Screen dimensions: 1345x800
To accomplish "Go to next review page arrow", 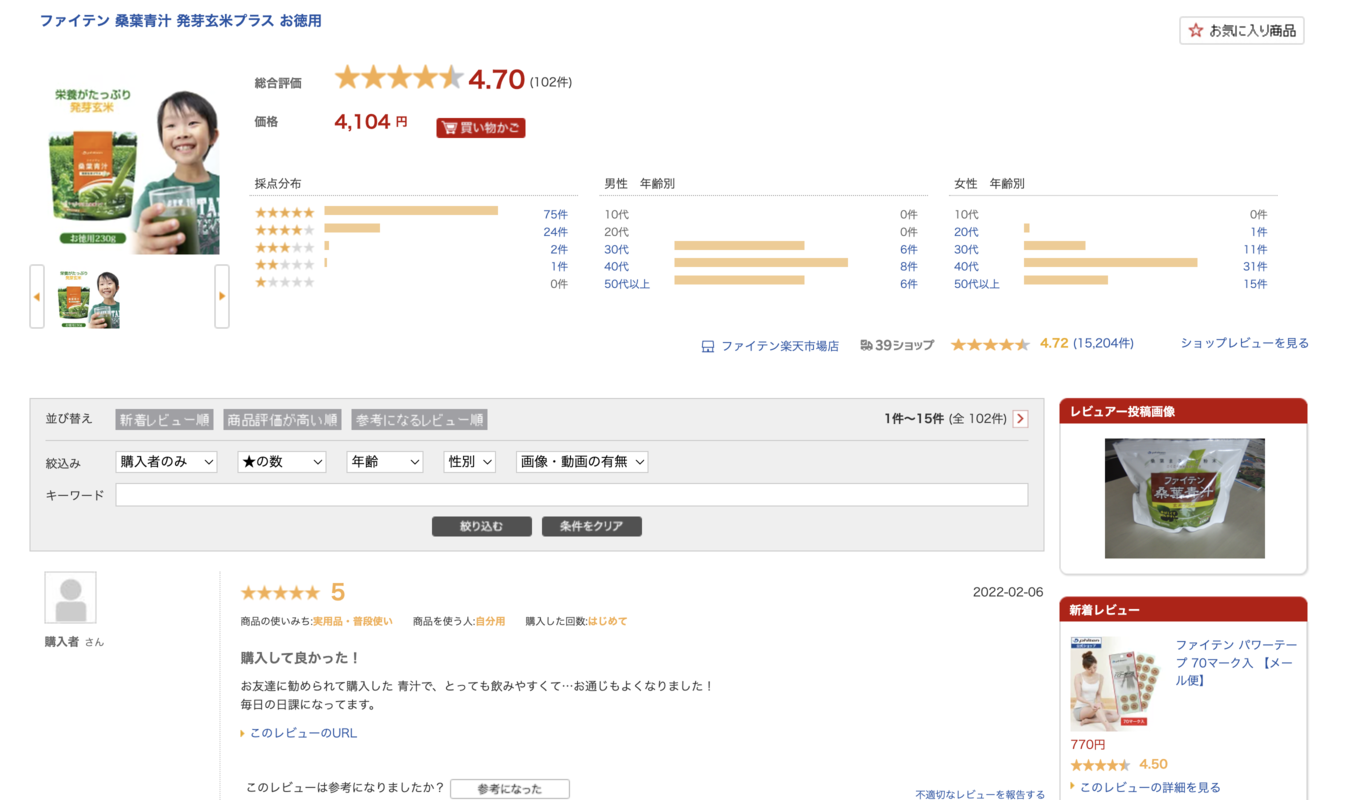I will click(1020, 419).
